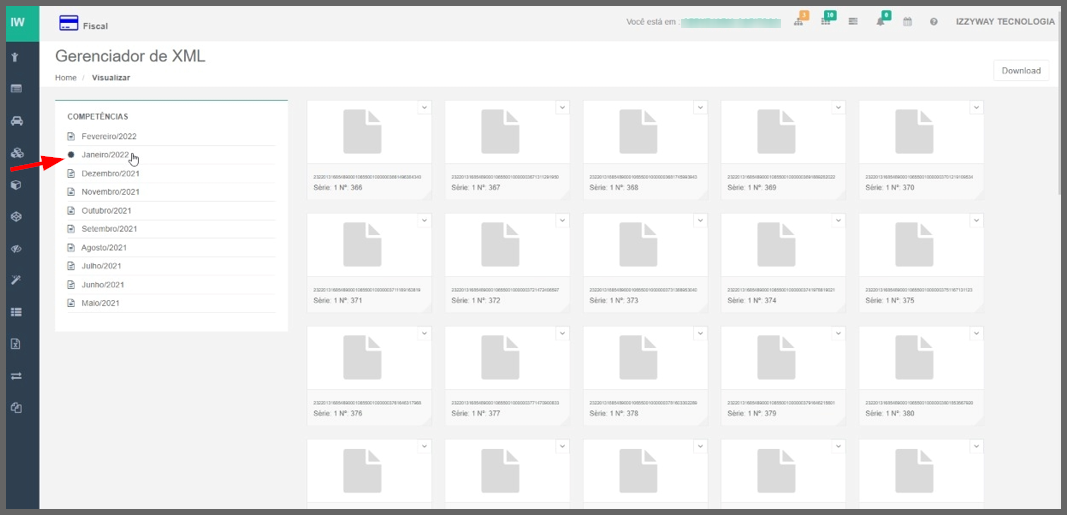Open the notifications bell icon
Viewport: 1067px width, 515px height.
point(880,22)
